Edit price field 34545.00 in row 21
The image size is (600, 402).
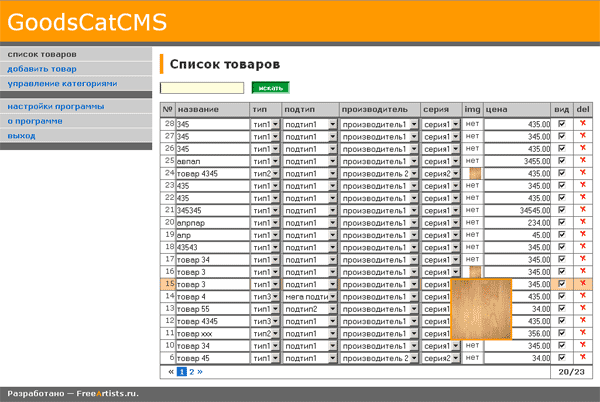[x=518, y=210]
